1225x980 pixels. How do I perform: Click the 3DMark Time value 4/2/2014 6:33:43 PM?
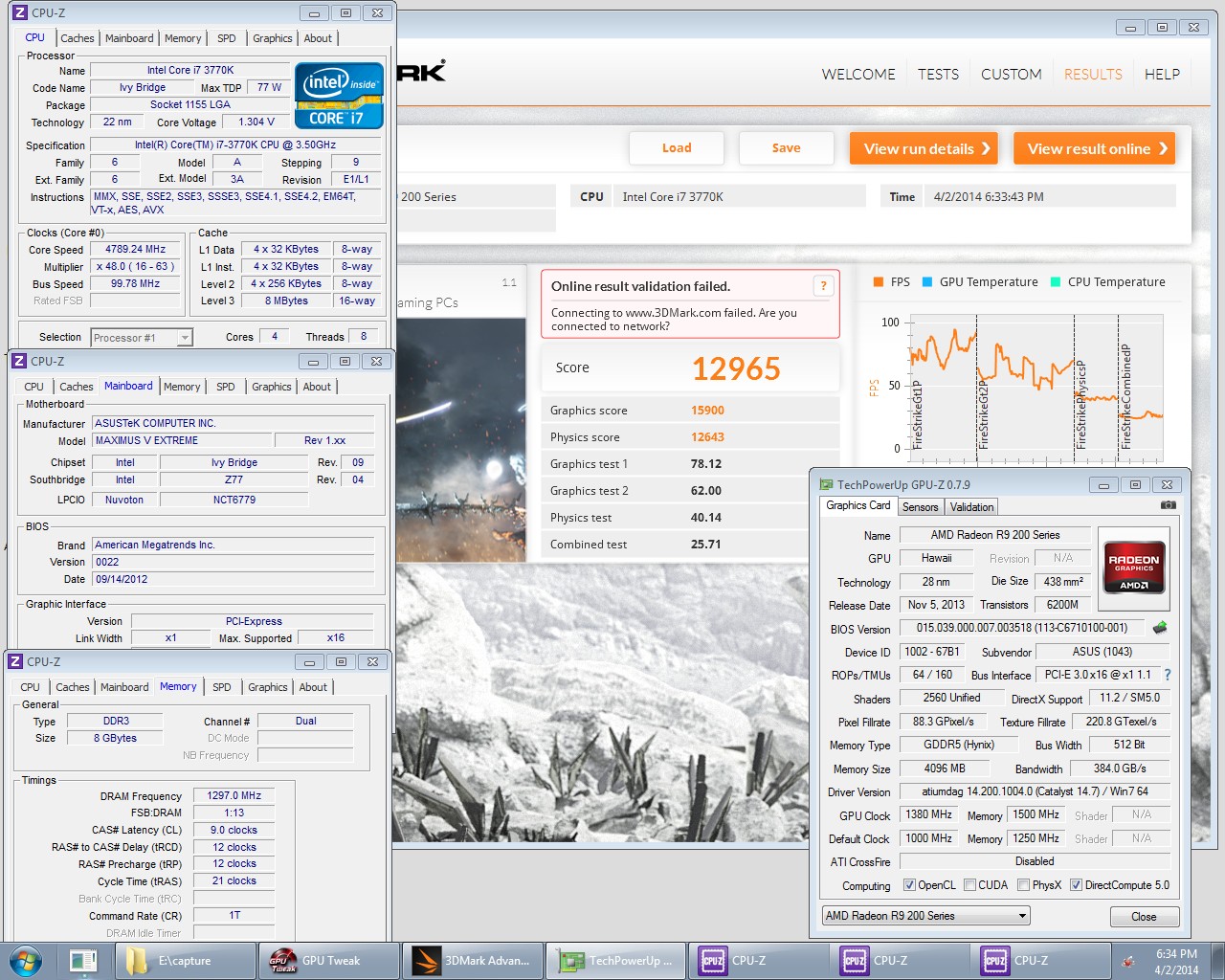[x=989, y=197]
